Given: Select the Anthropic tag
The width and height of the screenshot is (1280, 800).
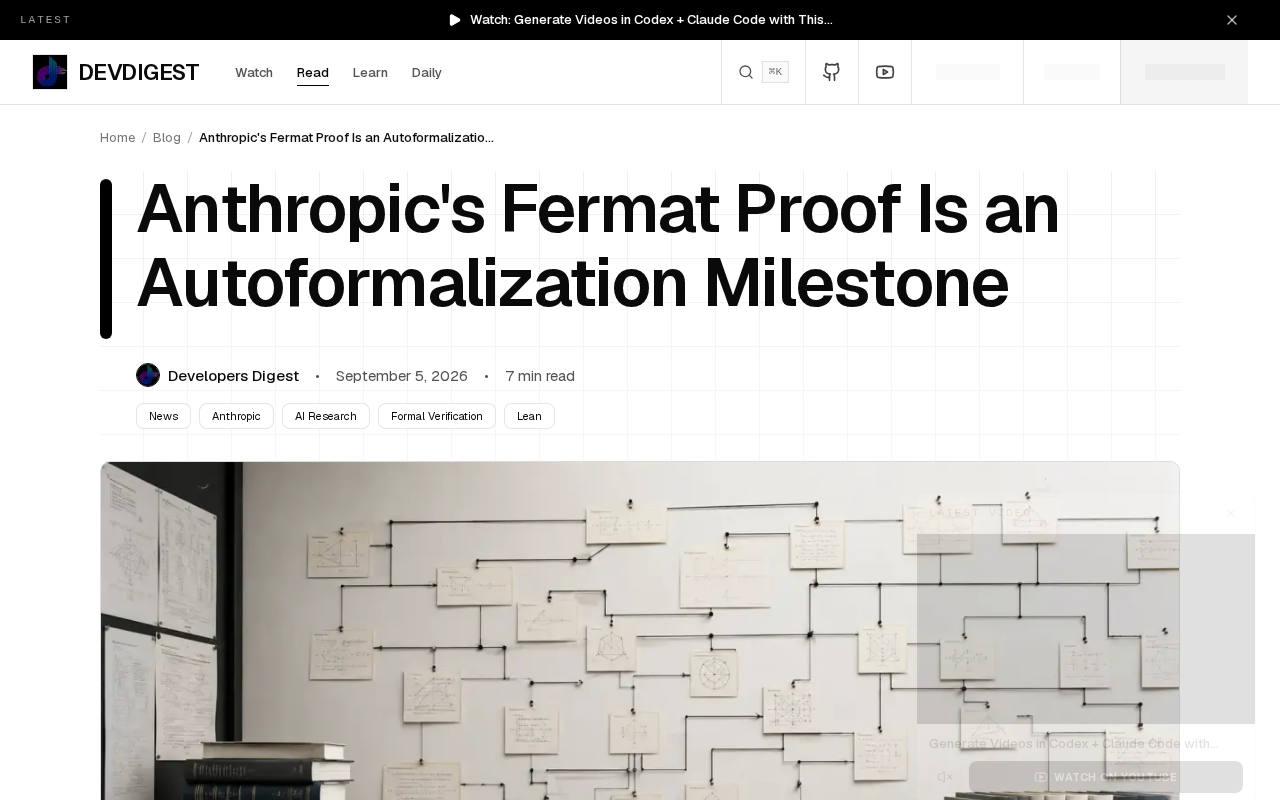Looking at the screenshot, I should 236,416.
